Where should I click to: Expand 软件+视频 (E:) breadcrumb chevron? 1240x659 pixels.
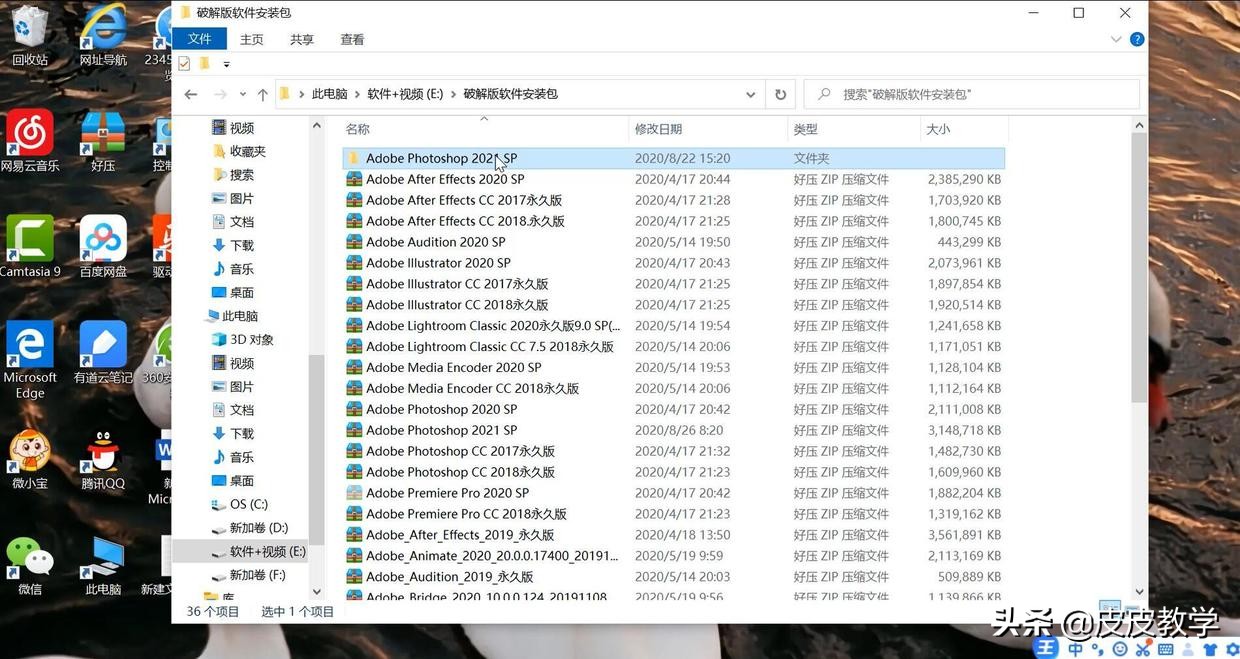pyautogui.click(x=453, y=94)
